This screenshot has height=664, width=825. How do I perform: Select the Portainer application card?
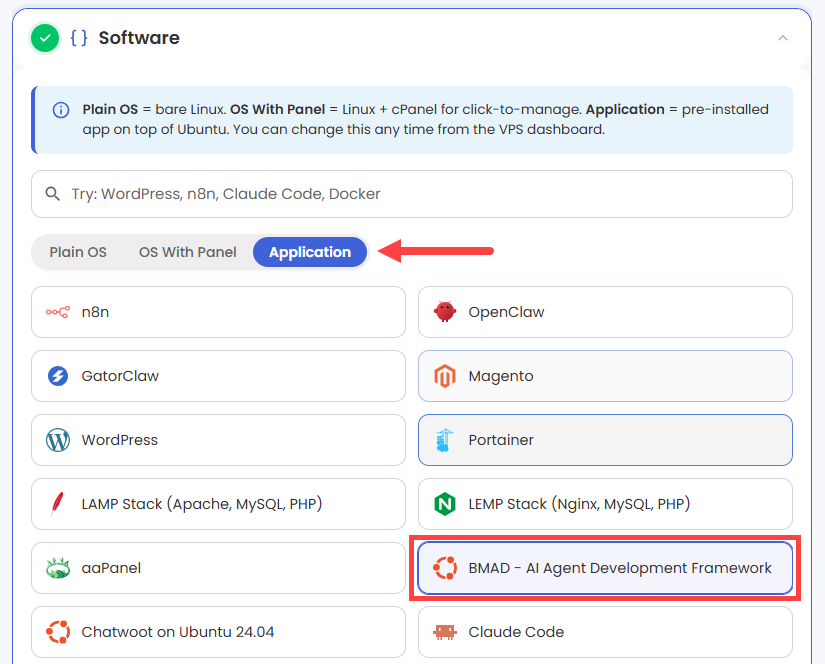(605, 440)
